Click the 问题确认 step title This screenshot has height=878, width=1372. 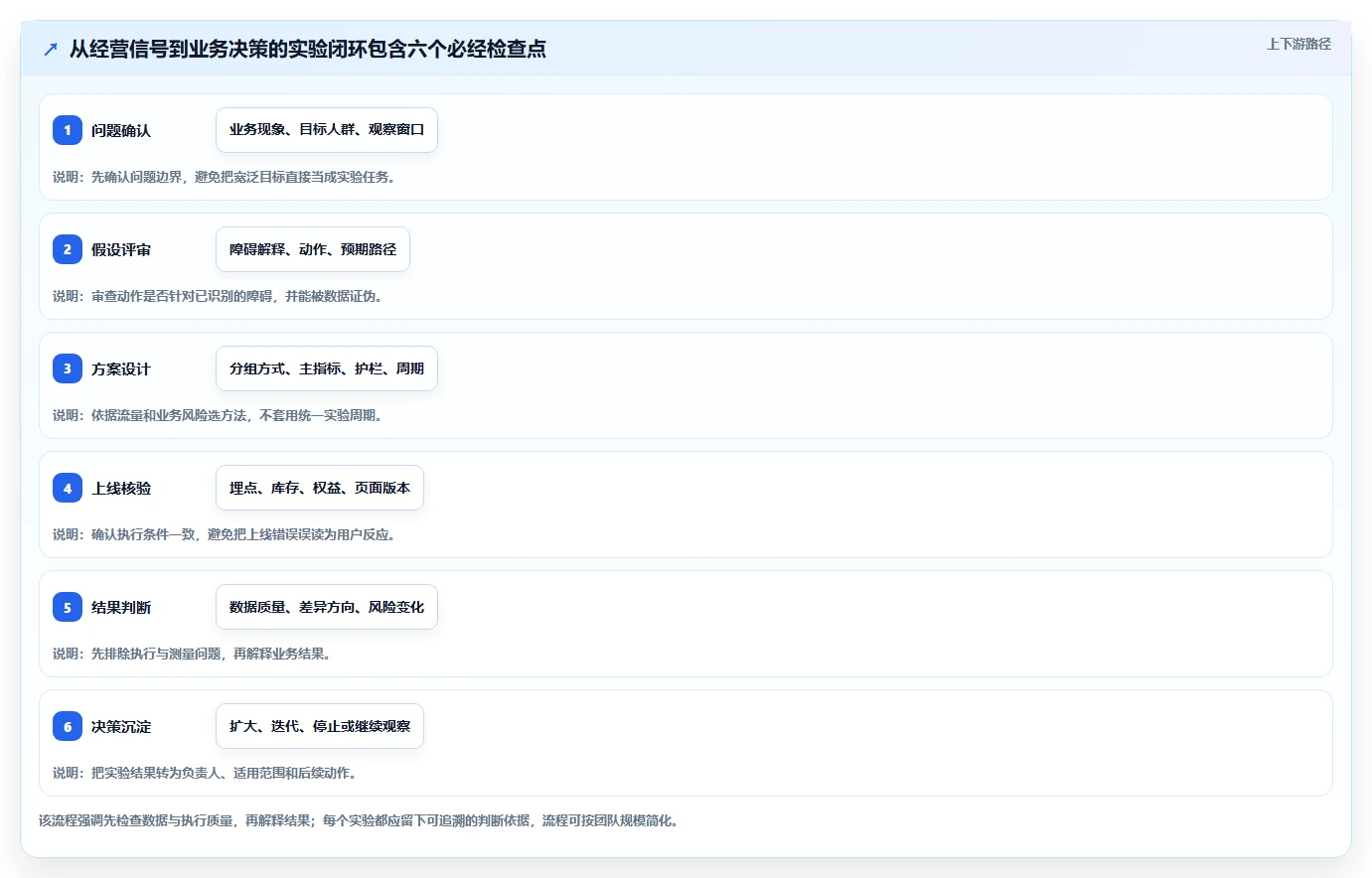pyautogui.click(x=121, y=130)
